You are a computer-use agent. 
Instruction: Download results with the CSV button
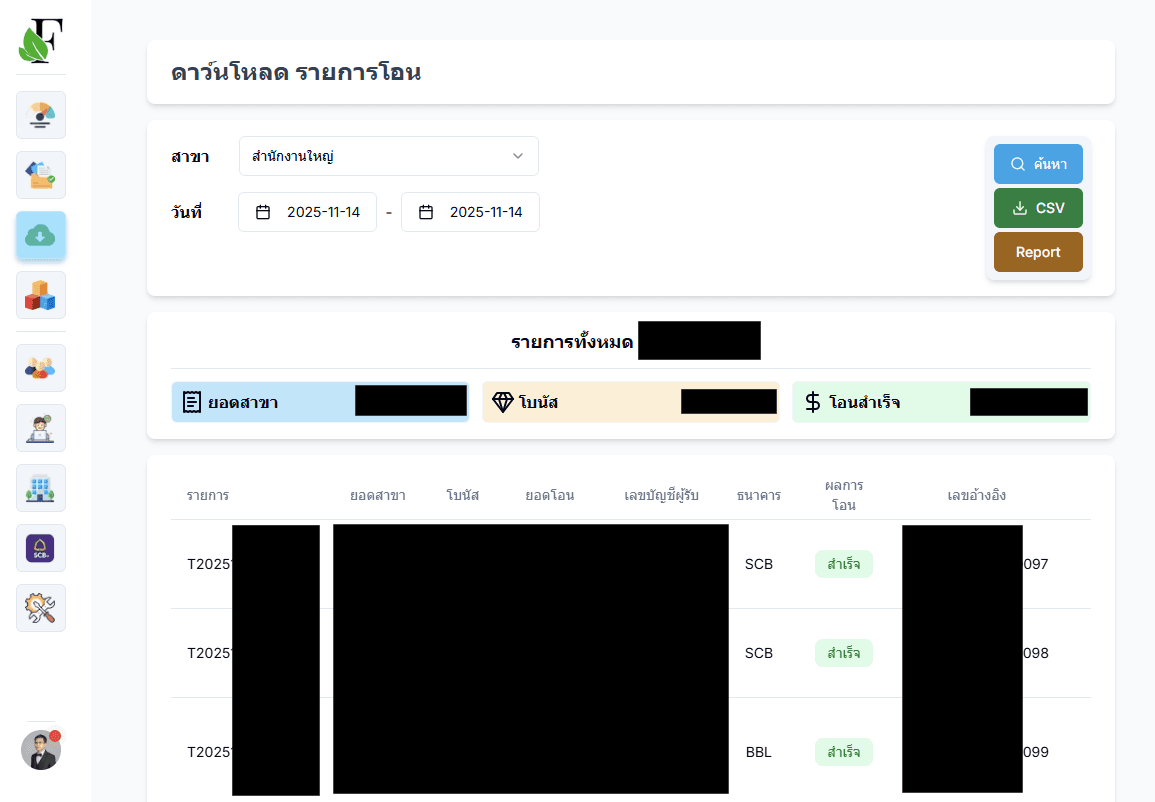tap(1038, 208)
